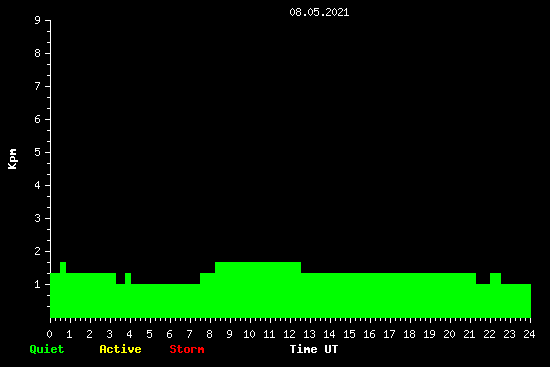Select the Storm legend label
Image resolution: width=550 pixels, height=367 pixels.
click(187, 349)
